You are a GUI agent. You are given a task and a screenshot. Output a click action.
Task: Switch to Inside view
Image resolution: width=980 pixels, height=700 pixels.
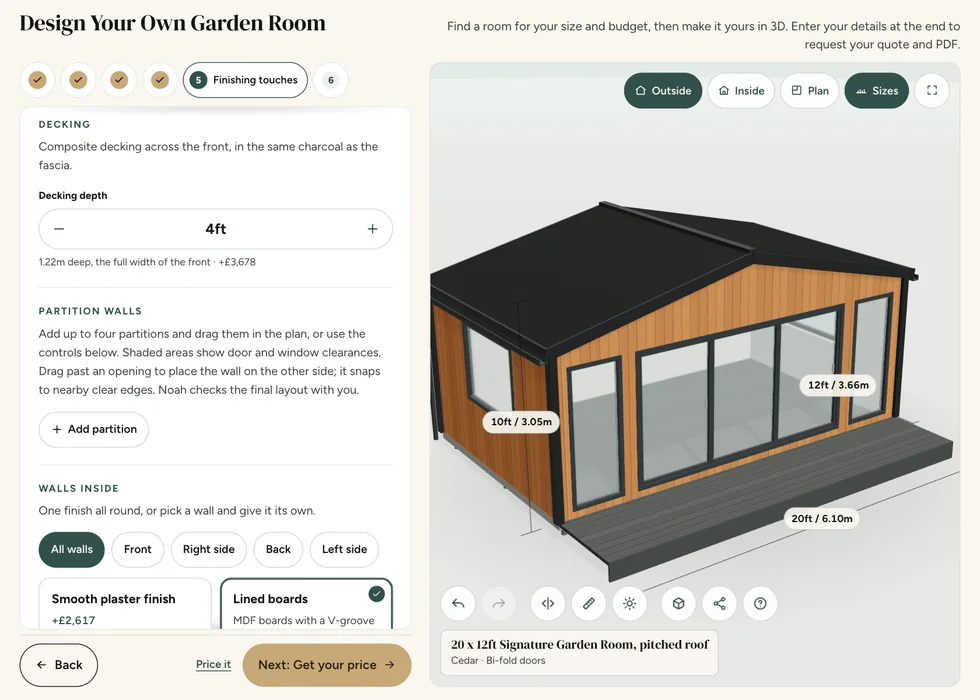(741, 91)
